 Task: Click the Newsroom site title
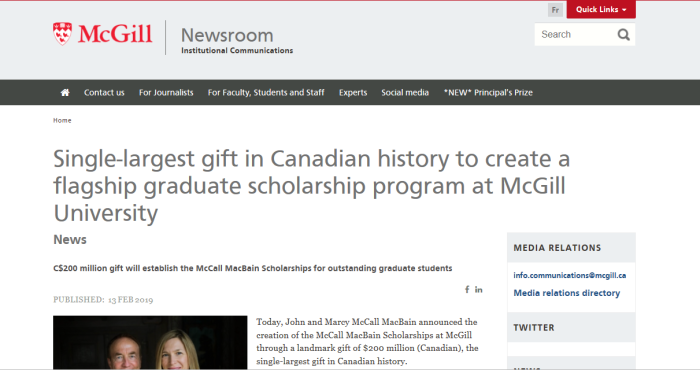pos(227,35)
